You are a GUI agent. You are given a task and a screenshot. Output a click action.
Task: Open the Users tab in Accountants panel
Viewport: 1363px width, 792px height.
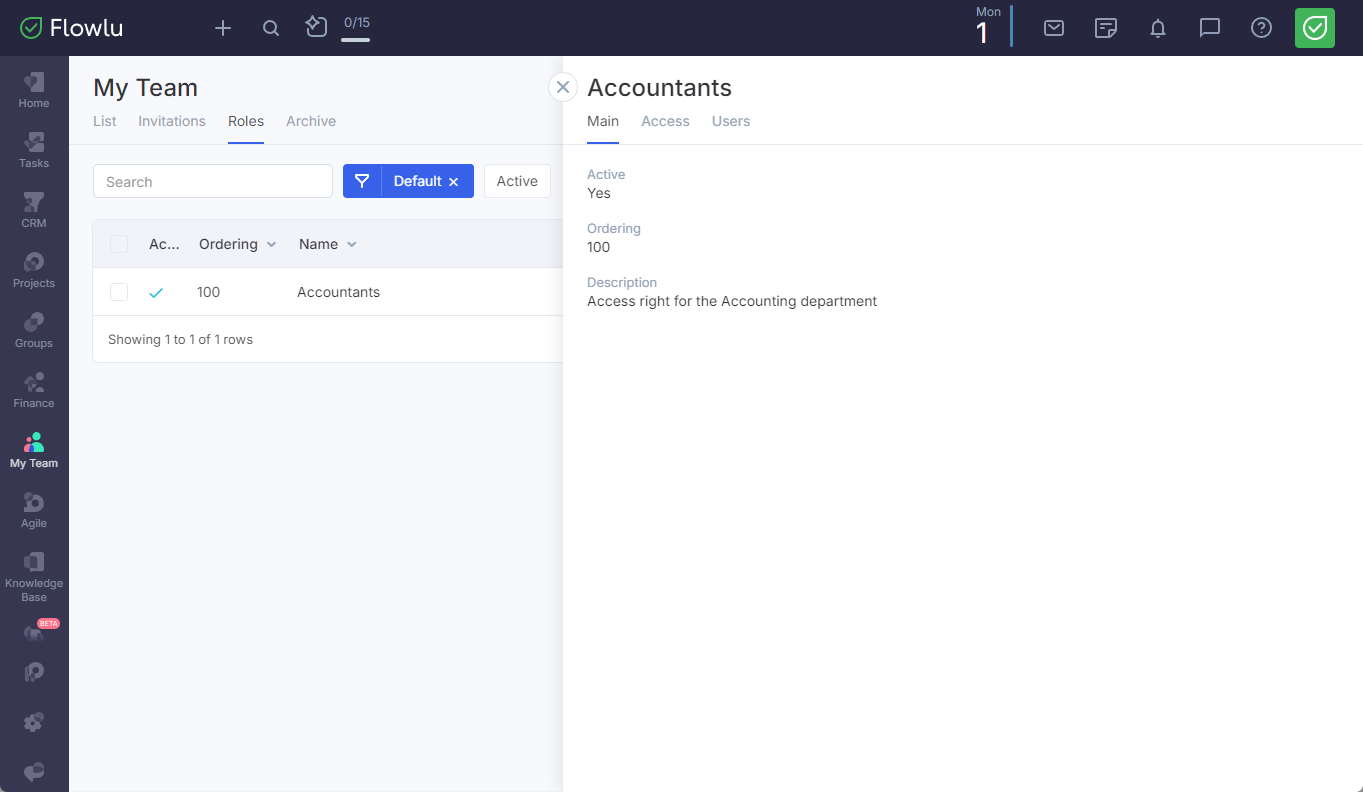(731, 121)
